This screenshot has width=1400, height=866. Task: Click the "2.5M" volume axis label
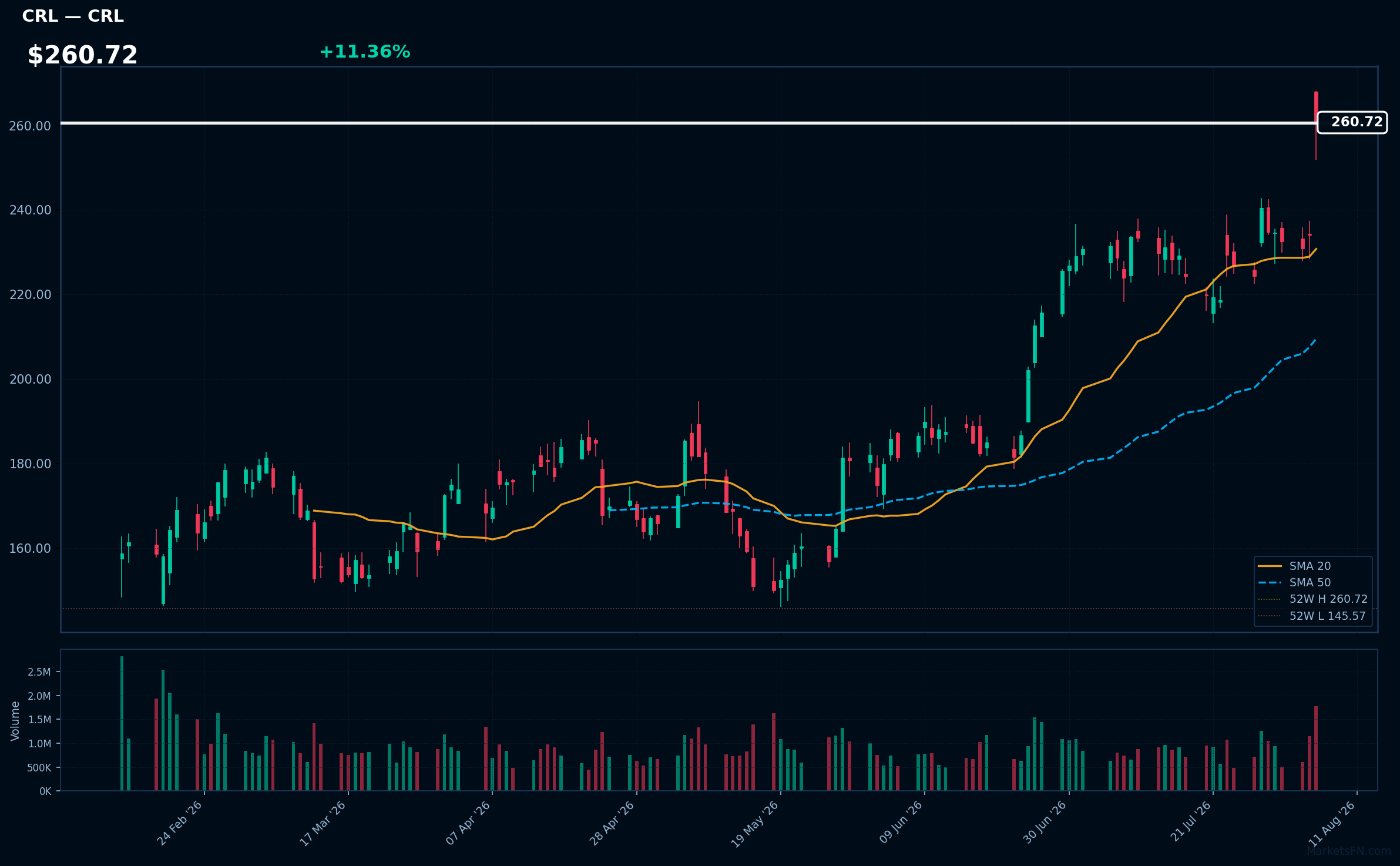point(39,672)
